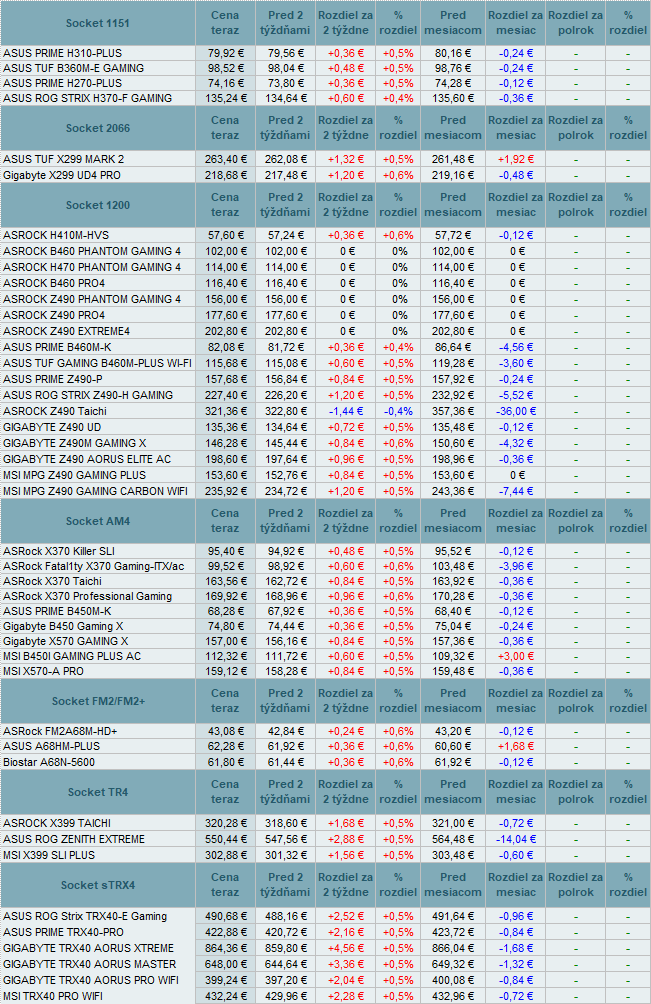Click ASRock X370 Professional Gaming name

point(87,596)
